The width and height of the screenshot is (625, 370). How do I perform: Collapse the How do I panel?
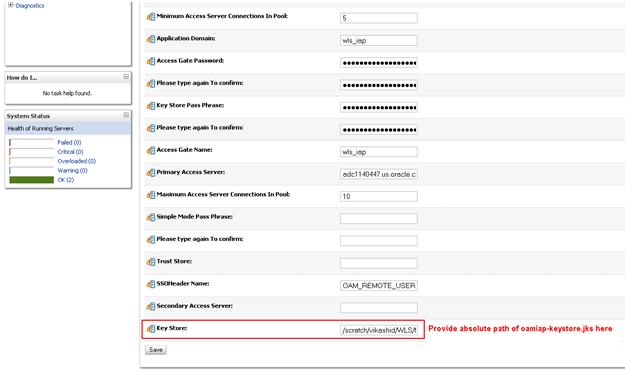pos(126,77)
